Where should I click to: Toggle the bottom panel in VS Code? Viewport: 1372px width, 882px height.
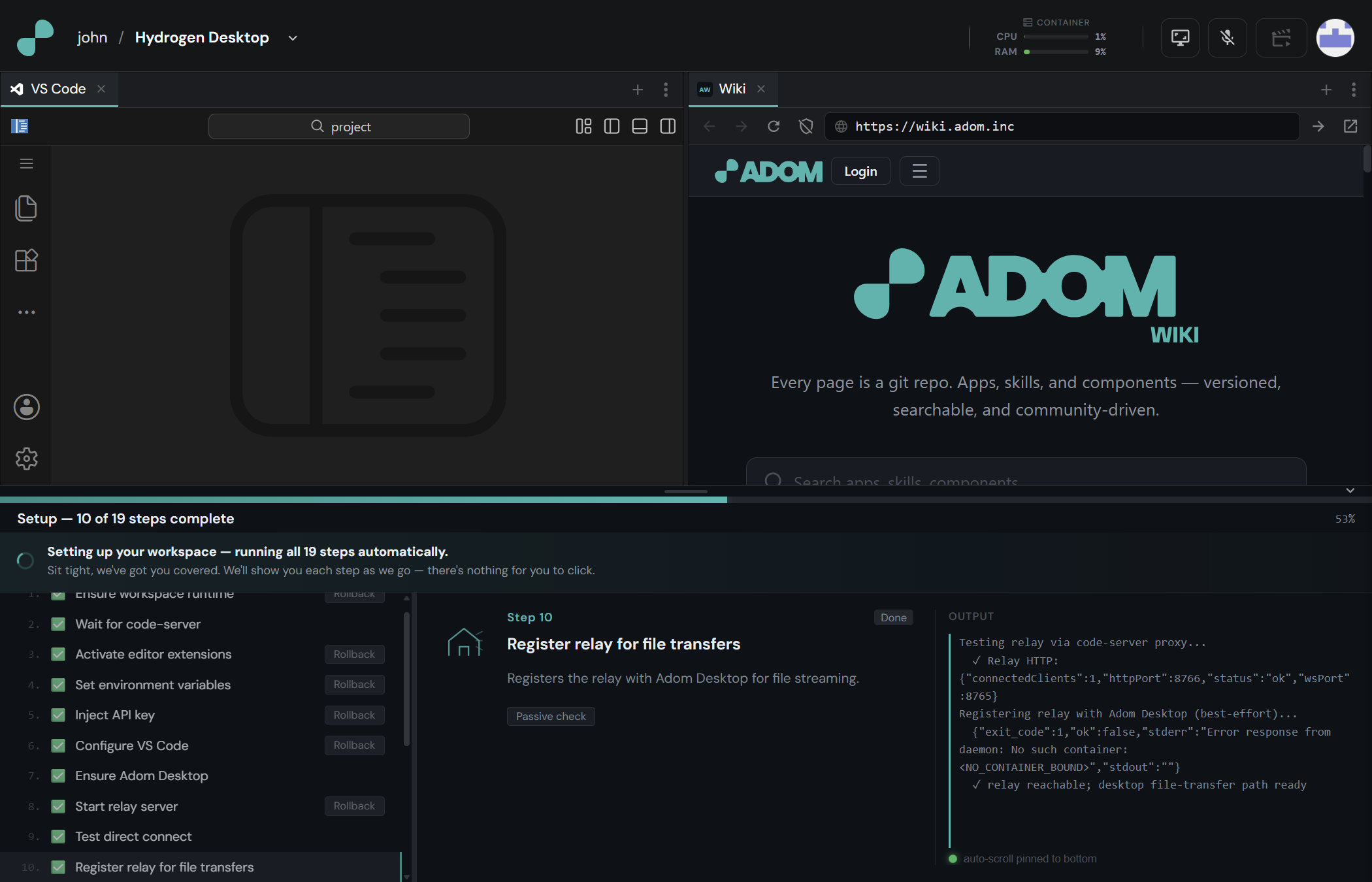pos(640,126)
